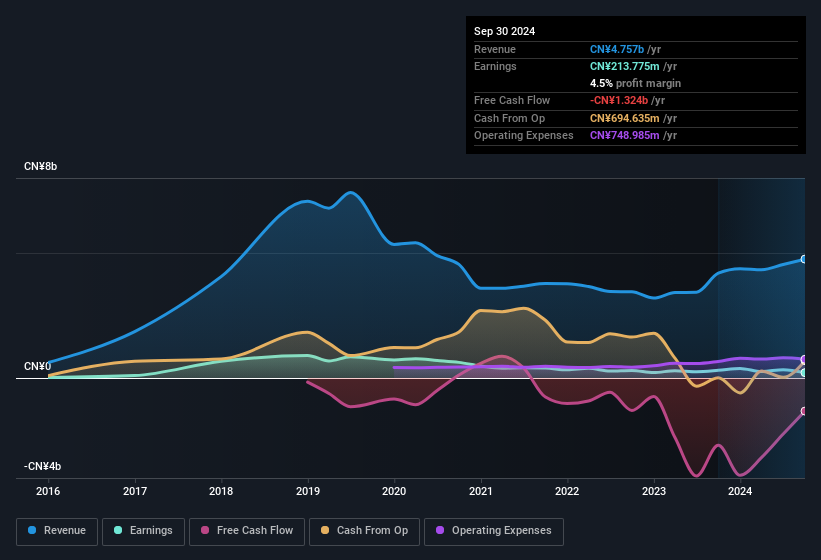821x560 pixels.
Task: Click the CN¥0 y-axis label
Action: 38,366
